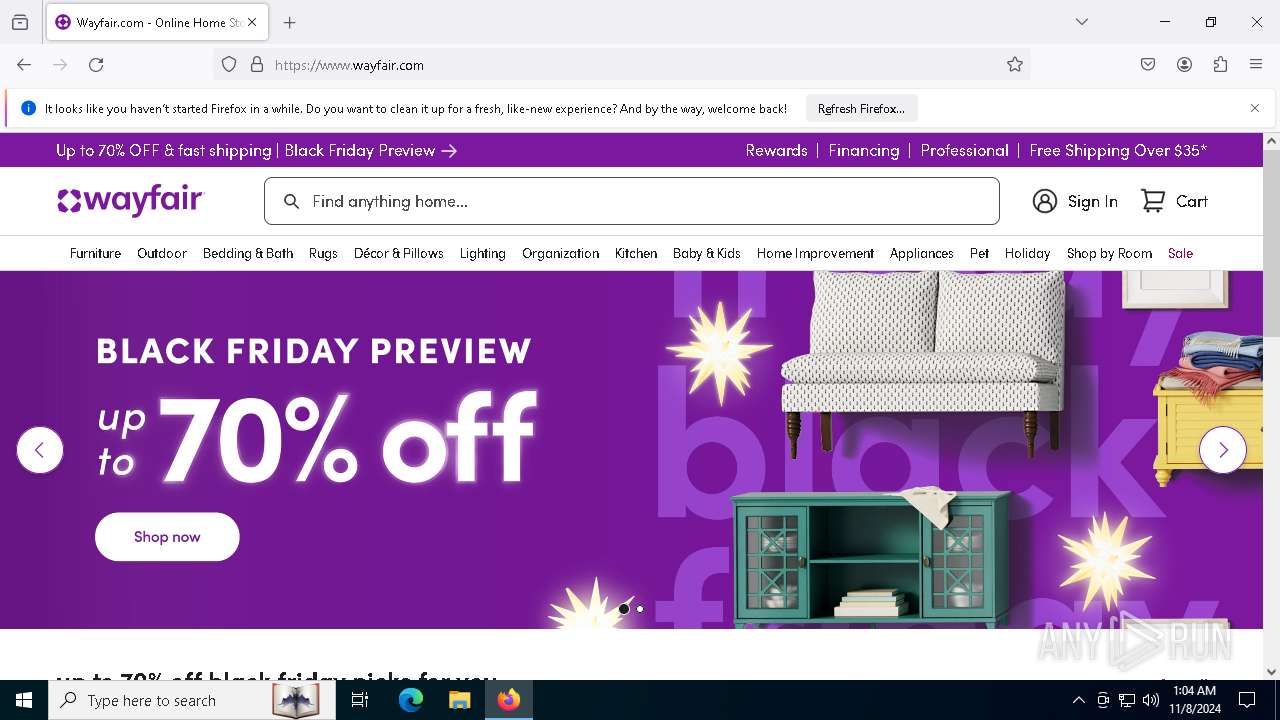Click the Firefox taskbar icon
The height and width of the screenshot is (720, 1280).
click(x=509, y=700)
